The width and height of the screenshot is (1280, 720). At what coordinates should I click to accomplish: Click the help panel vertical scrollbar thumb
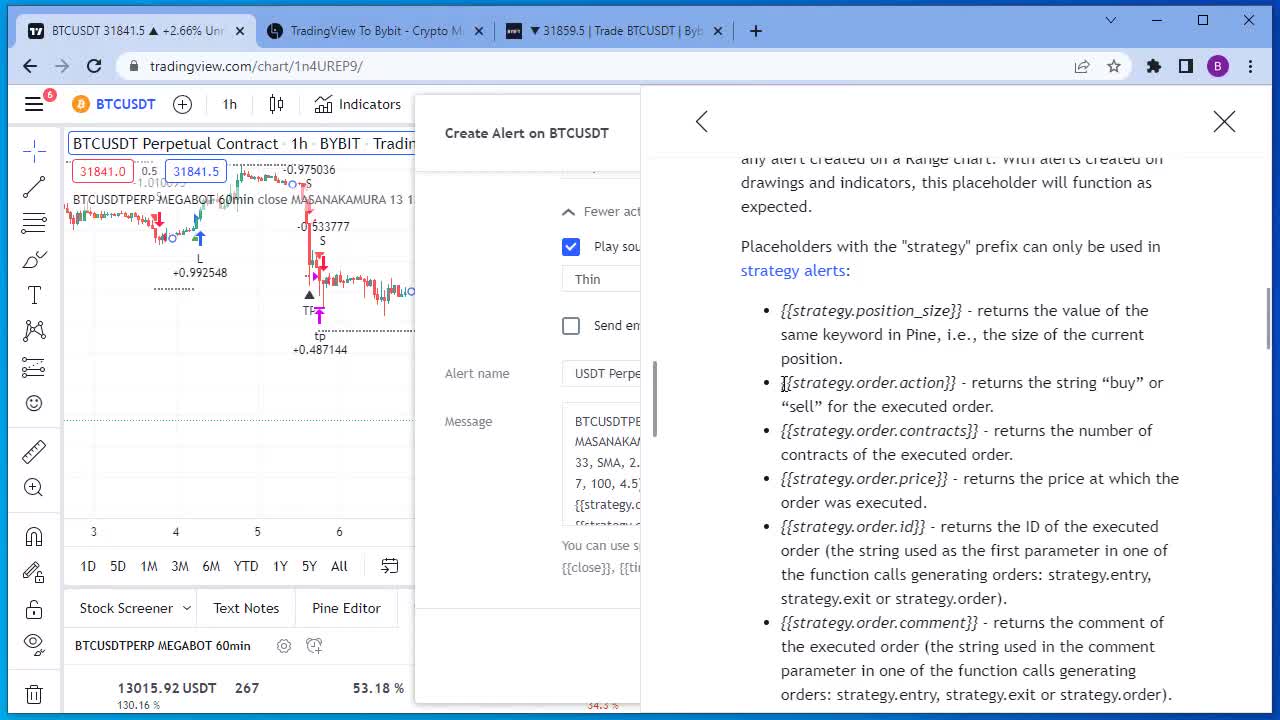[1268, 319]
